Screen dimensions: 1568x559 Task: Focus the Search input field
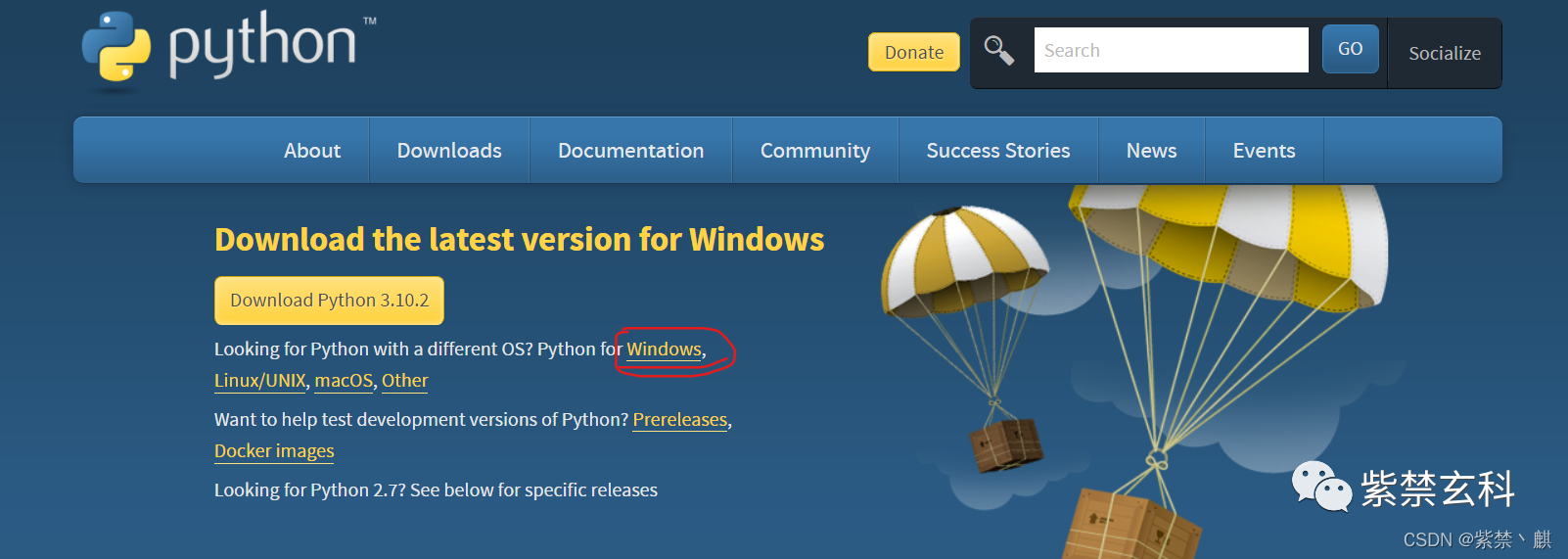[1171, 50]
